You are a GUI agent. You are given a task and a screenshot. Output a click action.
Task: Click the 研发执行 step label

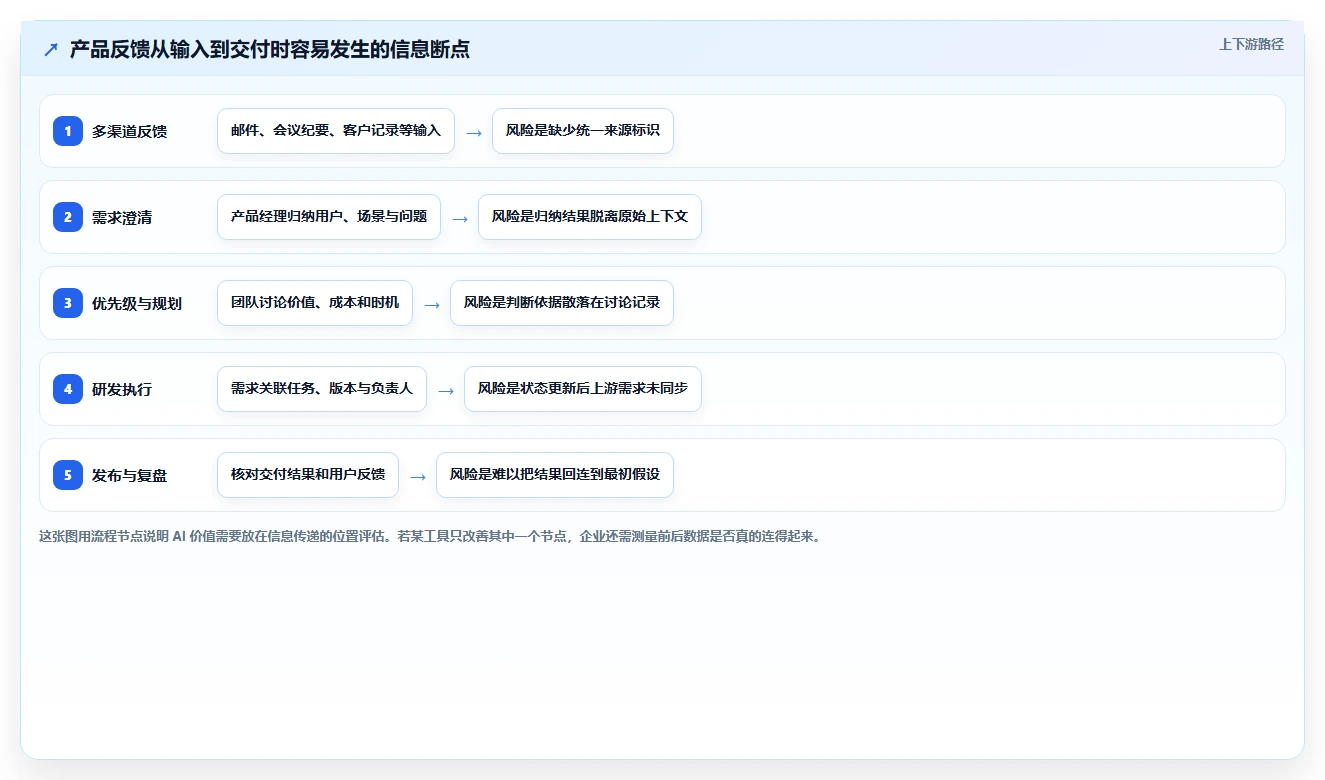[122, 389]
